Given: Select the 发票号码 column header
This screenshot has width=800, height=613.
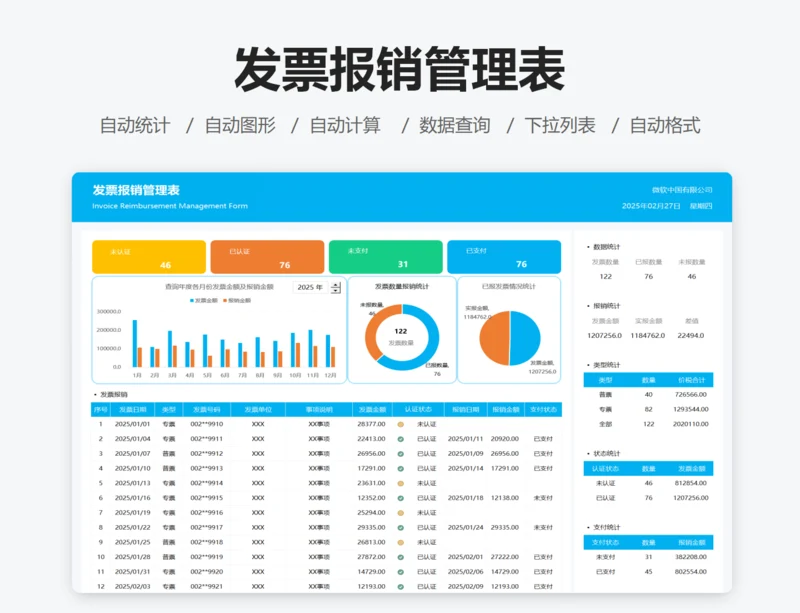Looking at the screenshot, I should point(207,409).
